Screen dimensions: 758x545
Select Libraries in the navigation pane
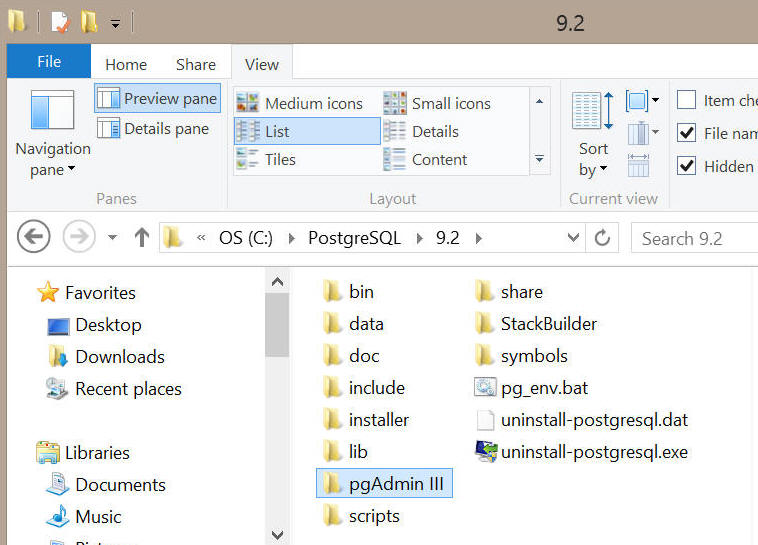coord(83,453)
